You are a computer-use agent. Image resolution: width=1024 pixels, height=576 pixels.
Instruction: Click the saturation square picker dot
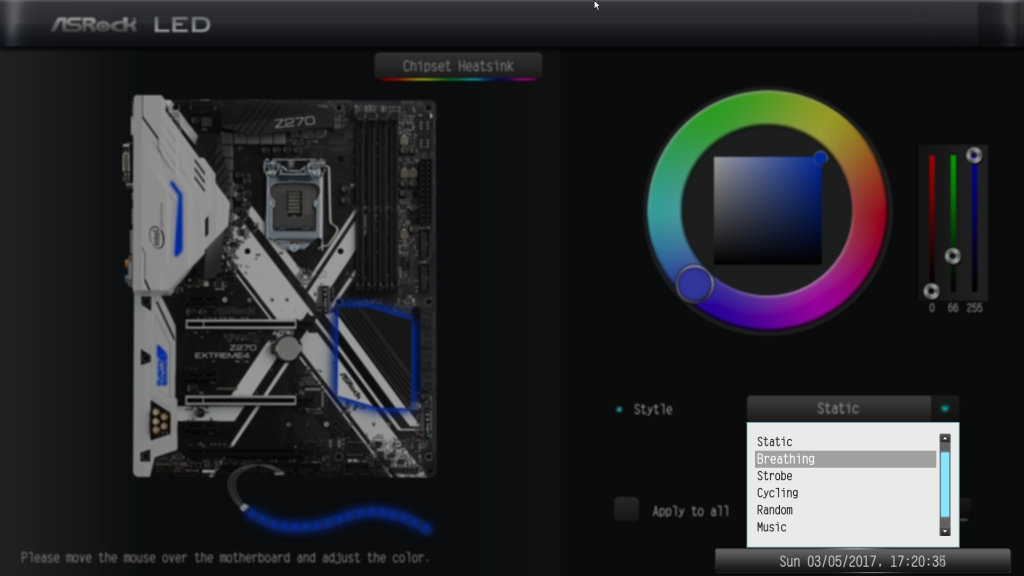coord(820,158)
